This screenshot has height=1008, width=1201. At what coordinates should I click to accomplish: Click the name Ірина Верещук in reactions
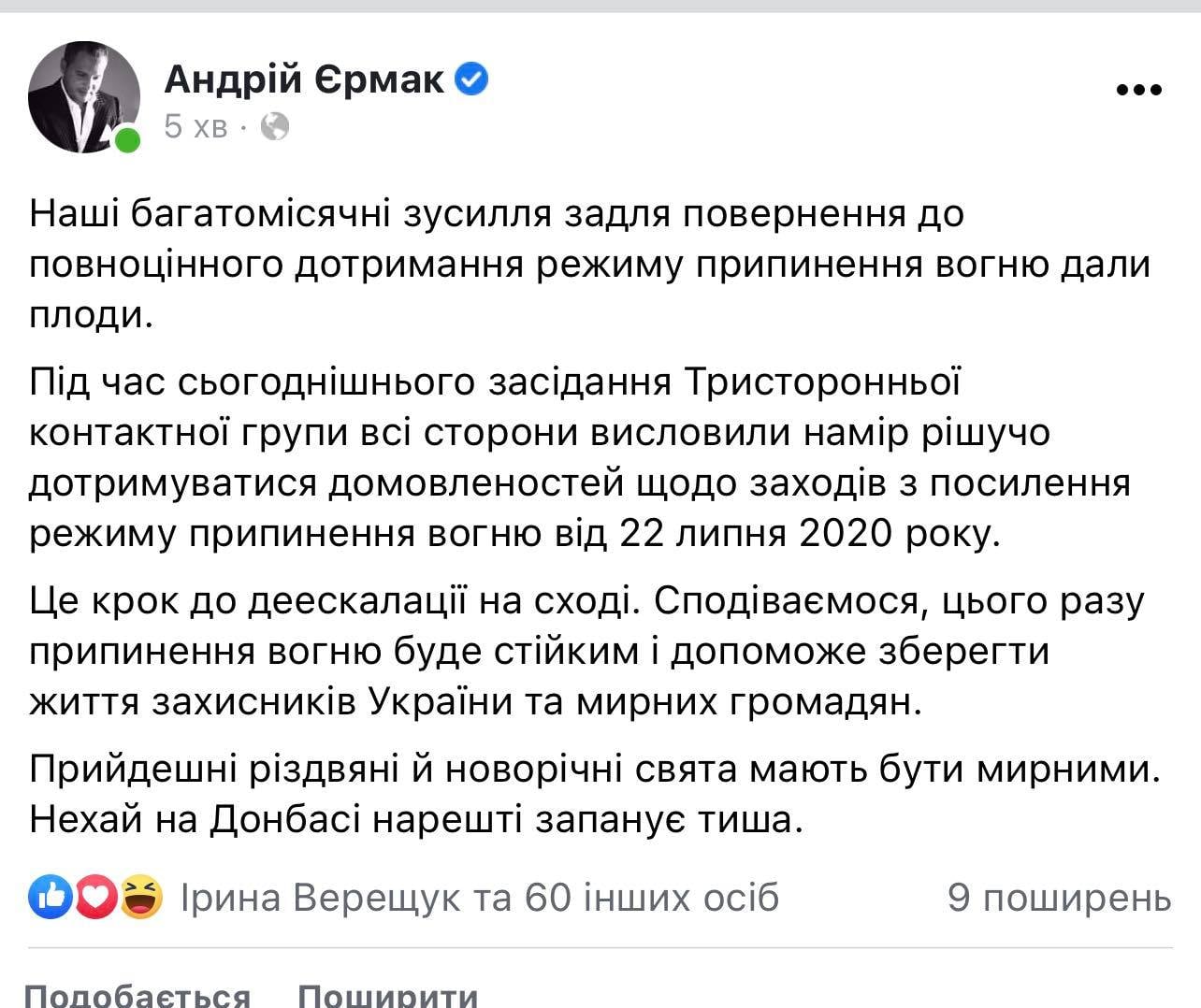320,898
